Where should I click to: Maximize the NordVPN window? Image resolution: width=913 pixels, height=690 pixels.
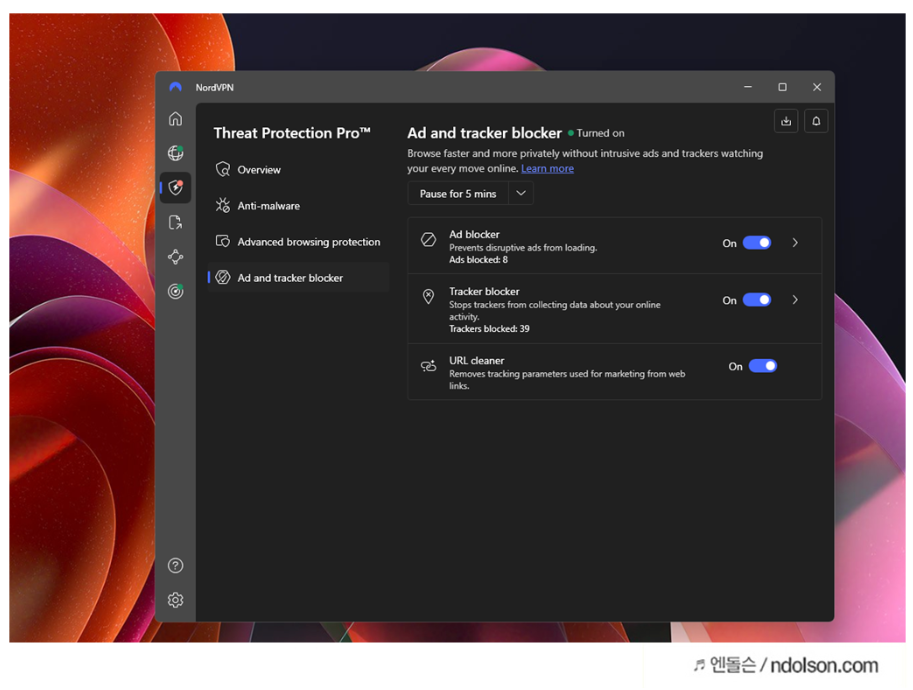[783, 87]
